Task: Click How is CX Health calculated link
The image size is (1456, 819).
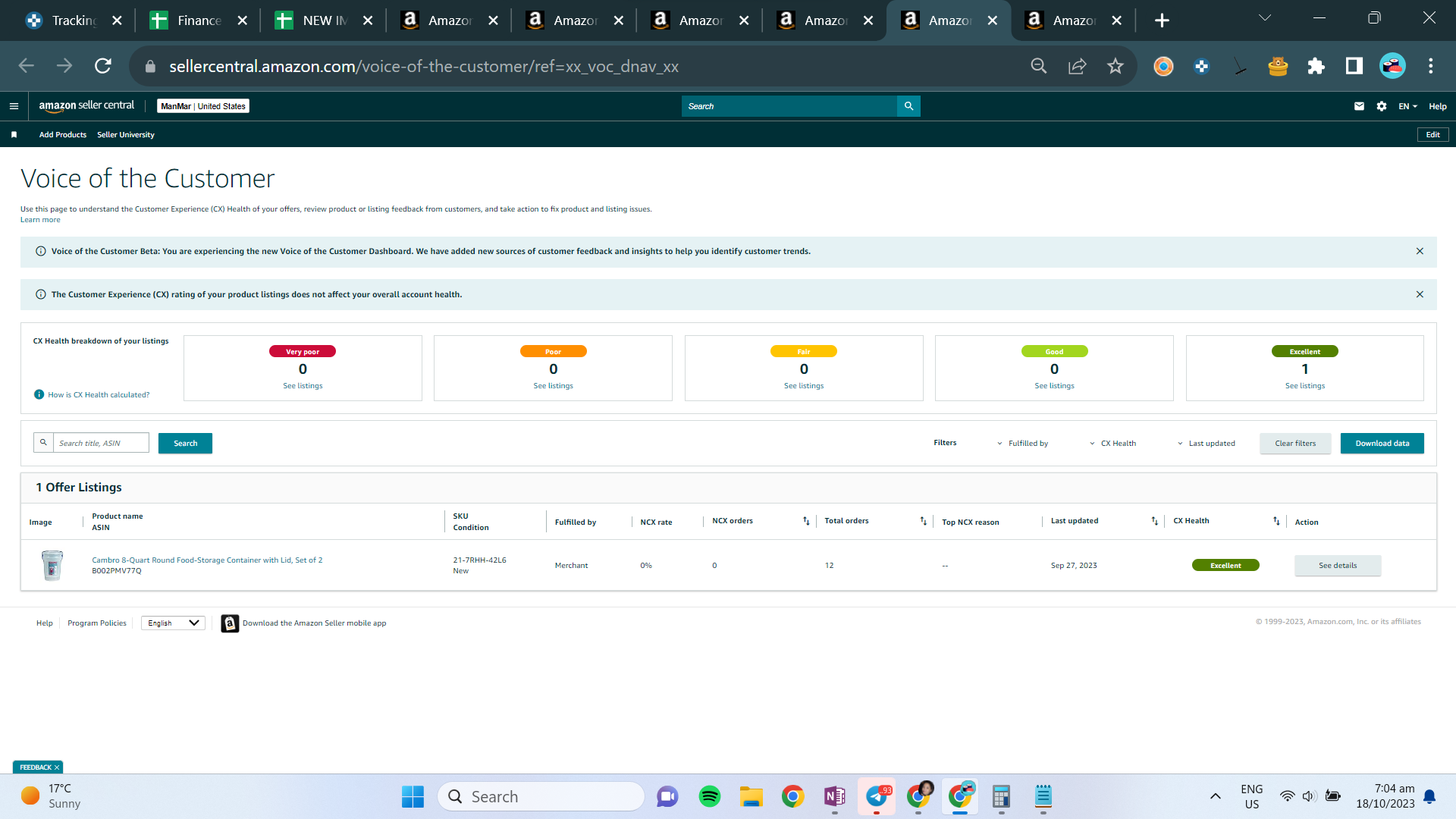Action: point(99,395)
